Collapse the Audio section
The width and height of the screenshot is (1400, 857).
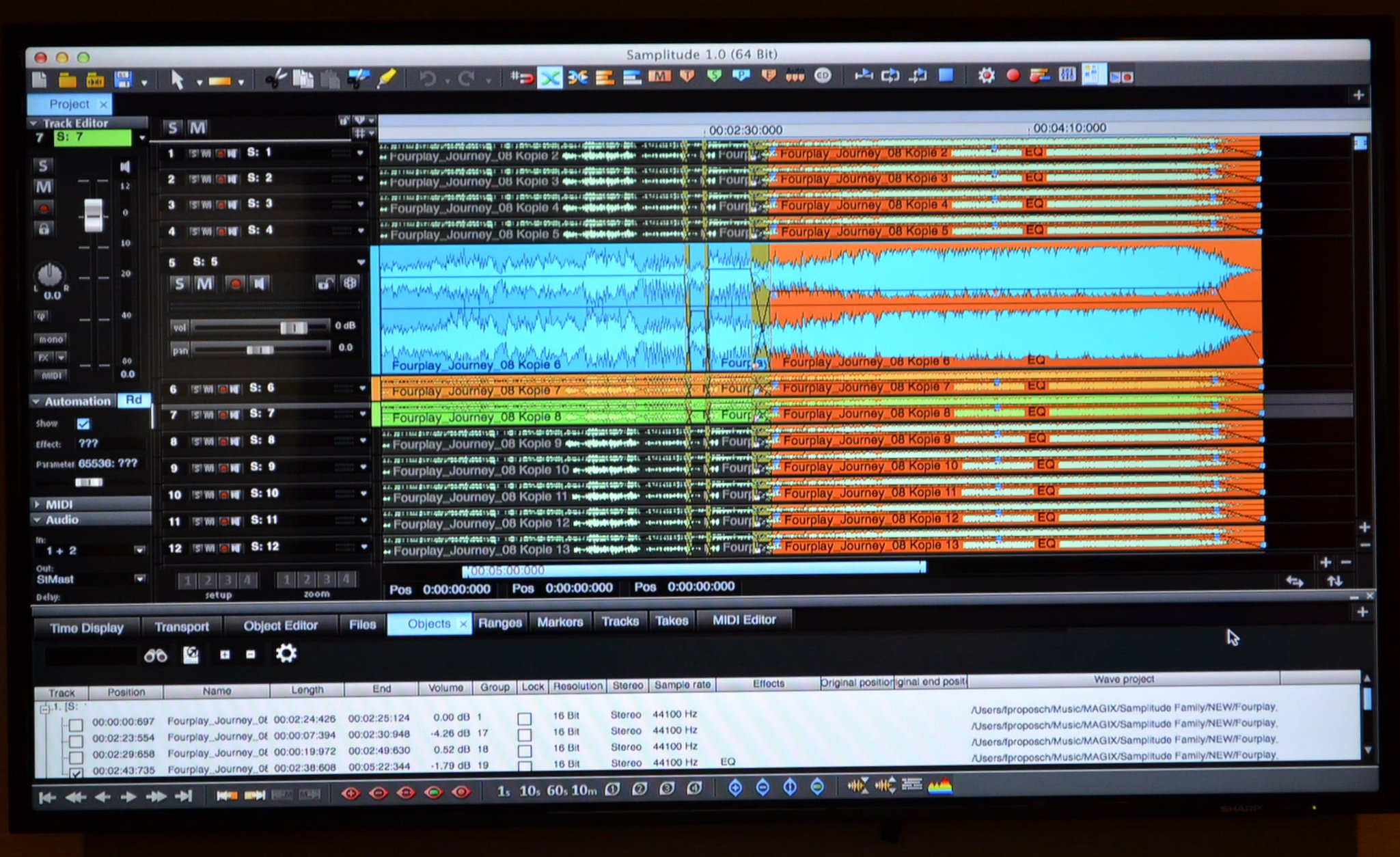tap(37, 520)
